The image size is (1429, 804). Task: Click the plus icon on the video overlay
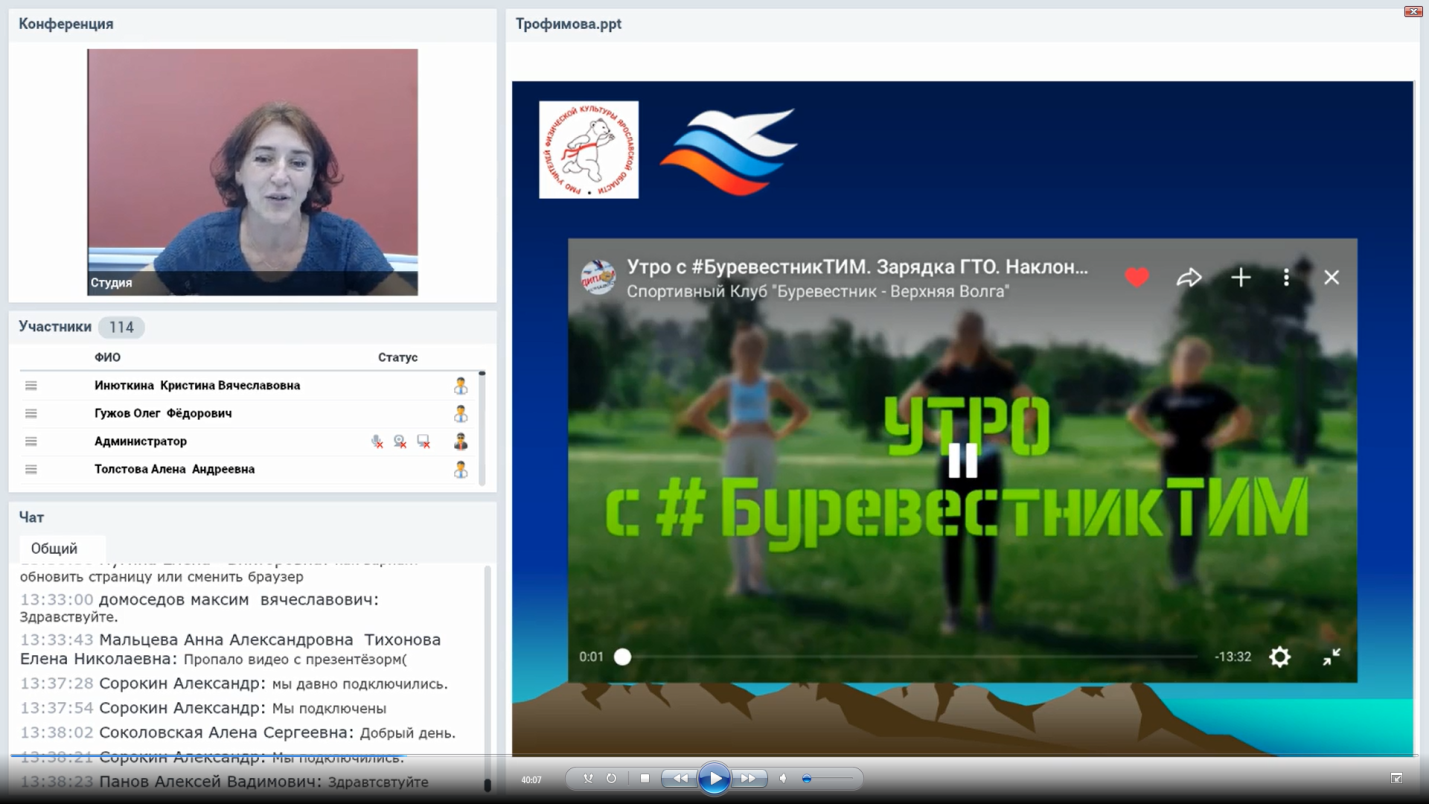coord(1241,277)
